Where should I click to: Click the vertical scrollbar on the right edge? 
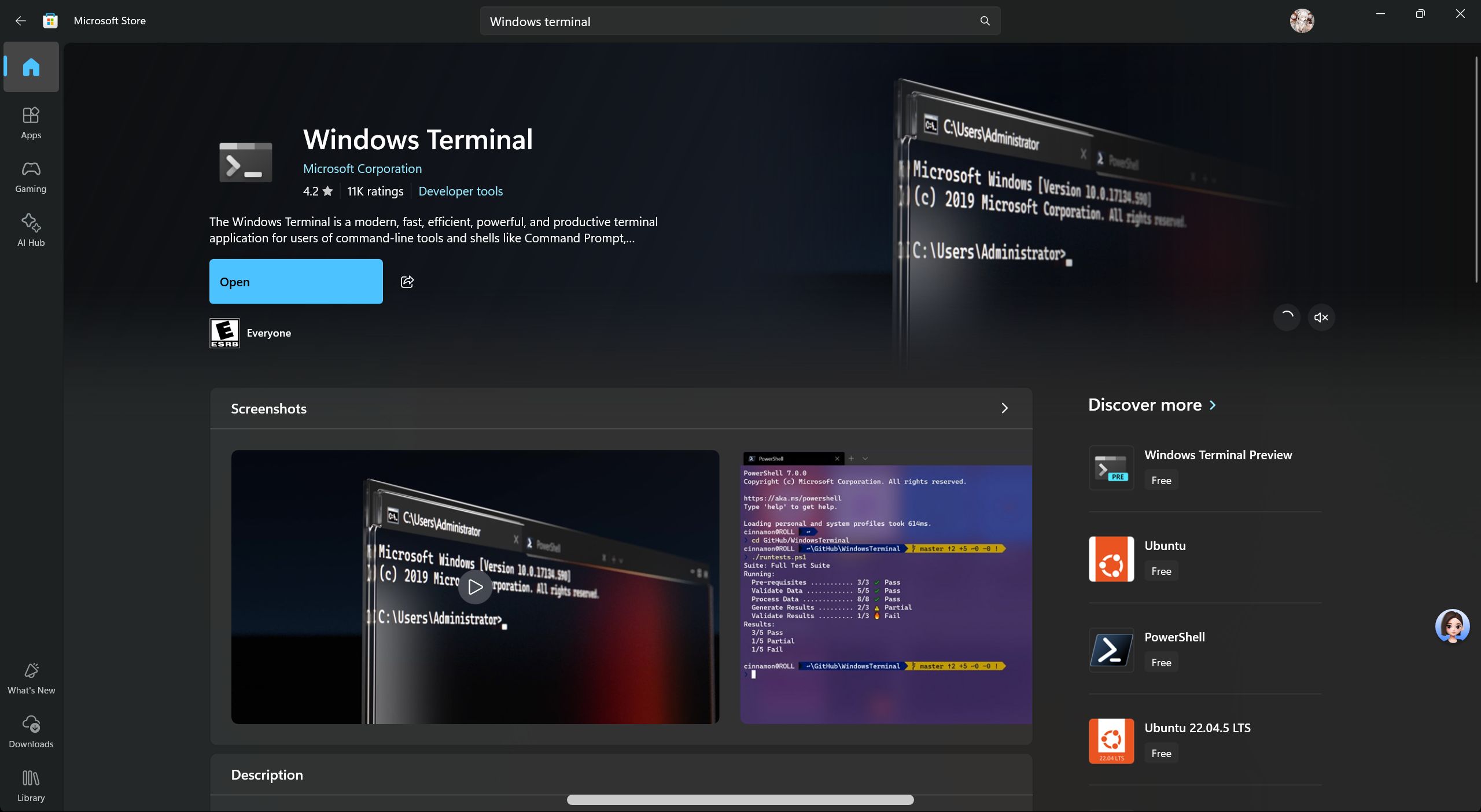1476,169
